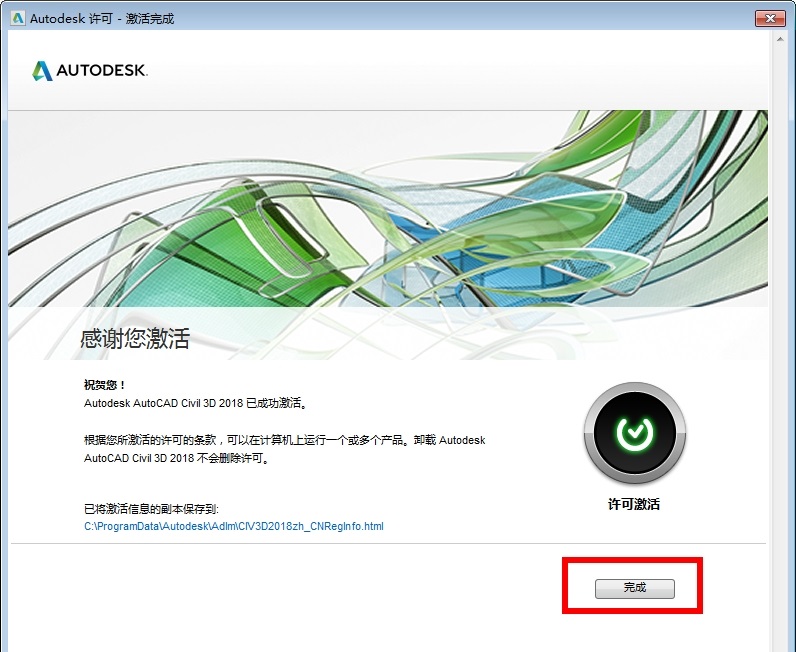Click the scrollbar up arrow

(x=780, y=39)
